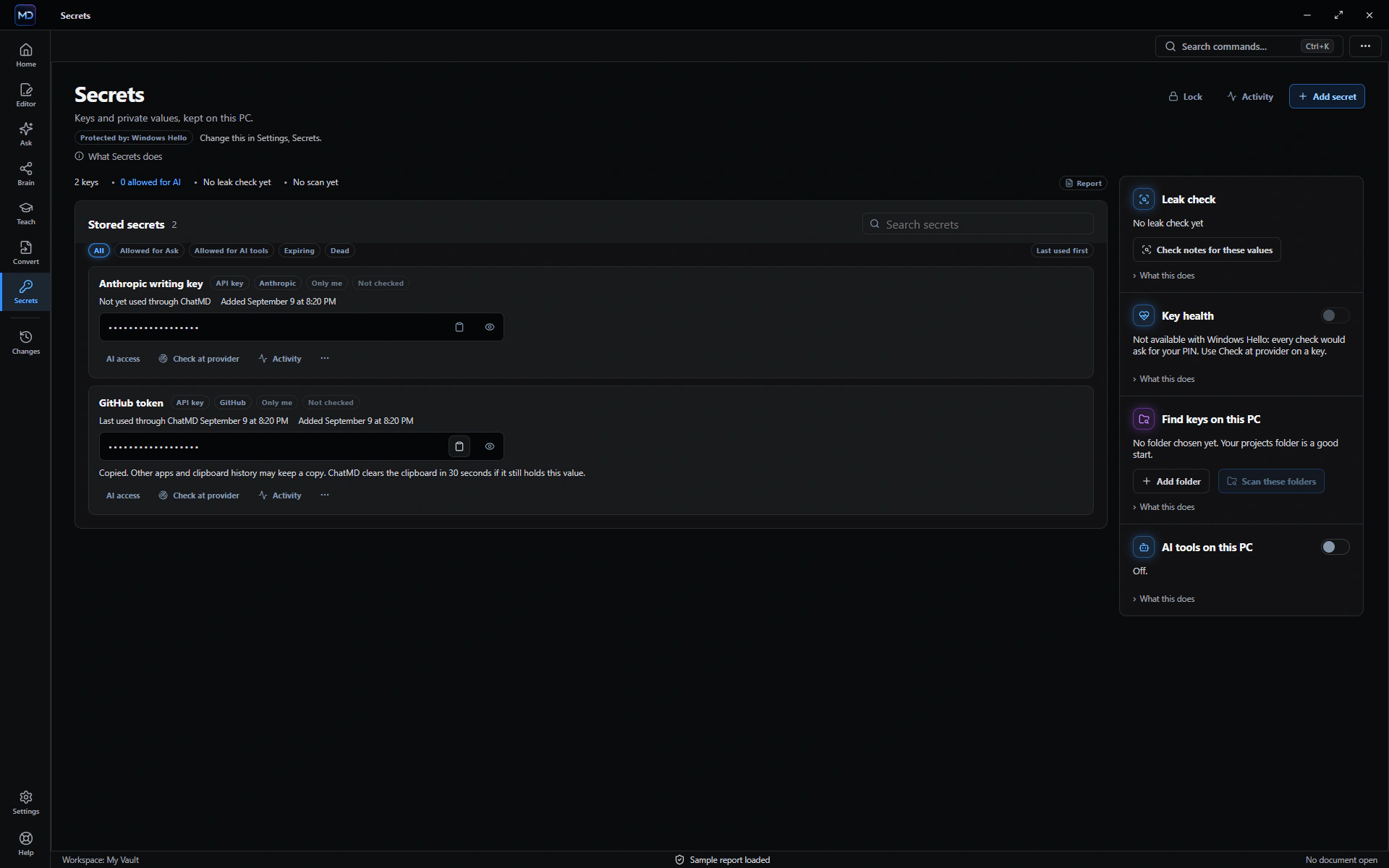Toggle the AI tools on this PC switch

point(1335,547)
